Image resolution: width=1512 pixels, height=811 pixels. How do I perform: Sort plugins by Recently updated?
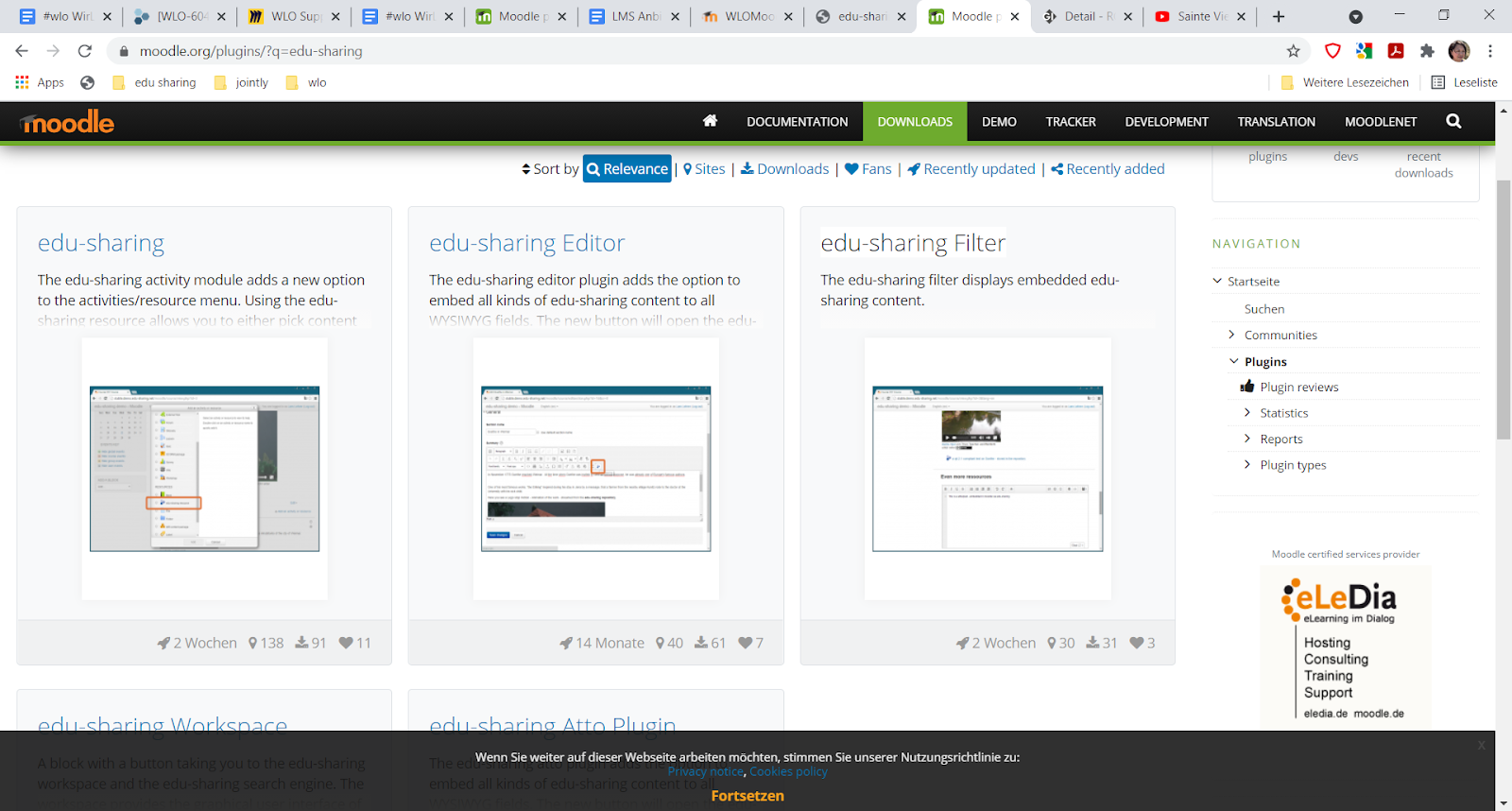pos(971,168)
